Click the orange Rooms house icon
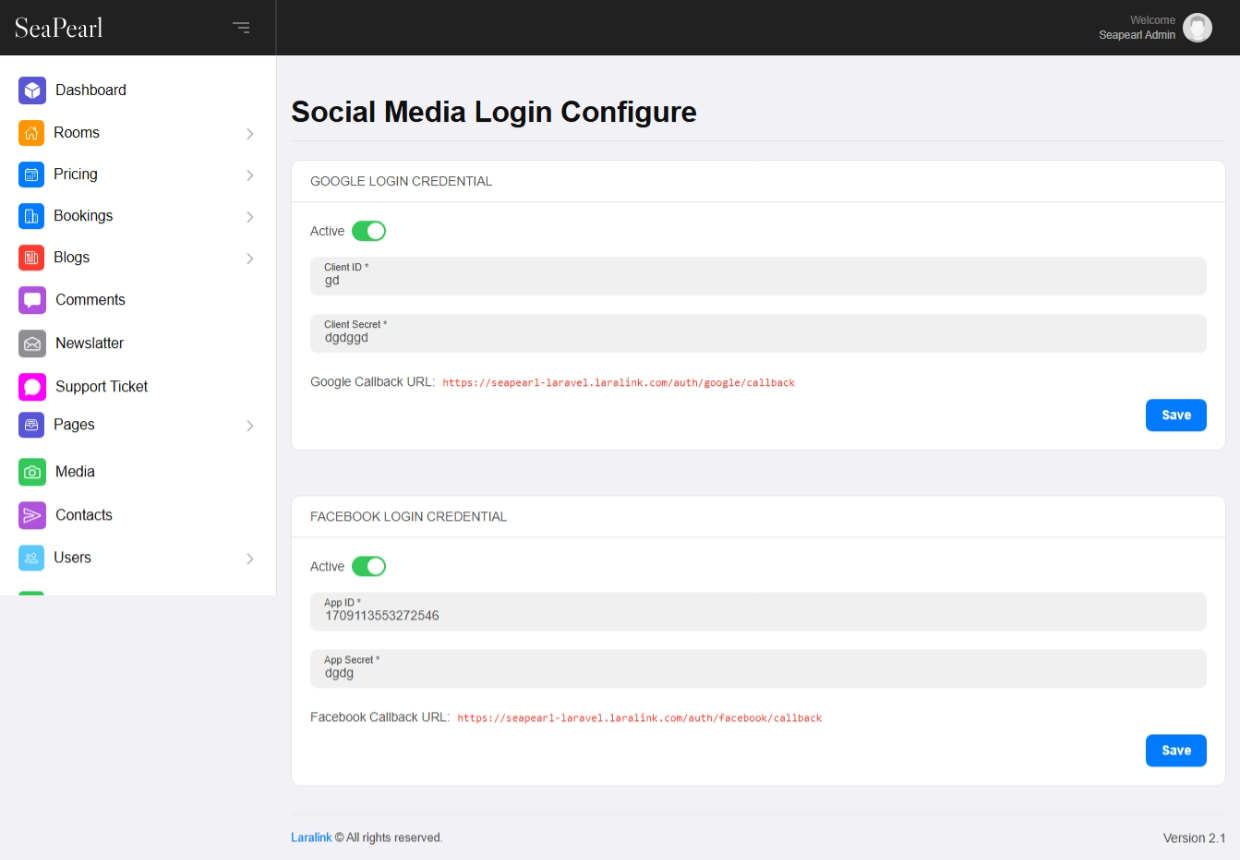The height and width of the screenshot is (860, 1240). (x=32, y=133)
